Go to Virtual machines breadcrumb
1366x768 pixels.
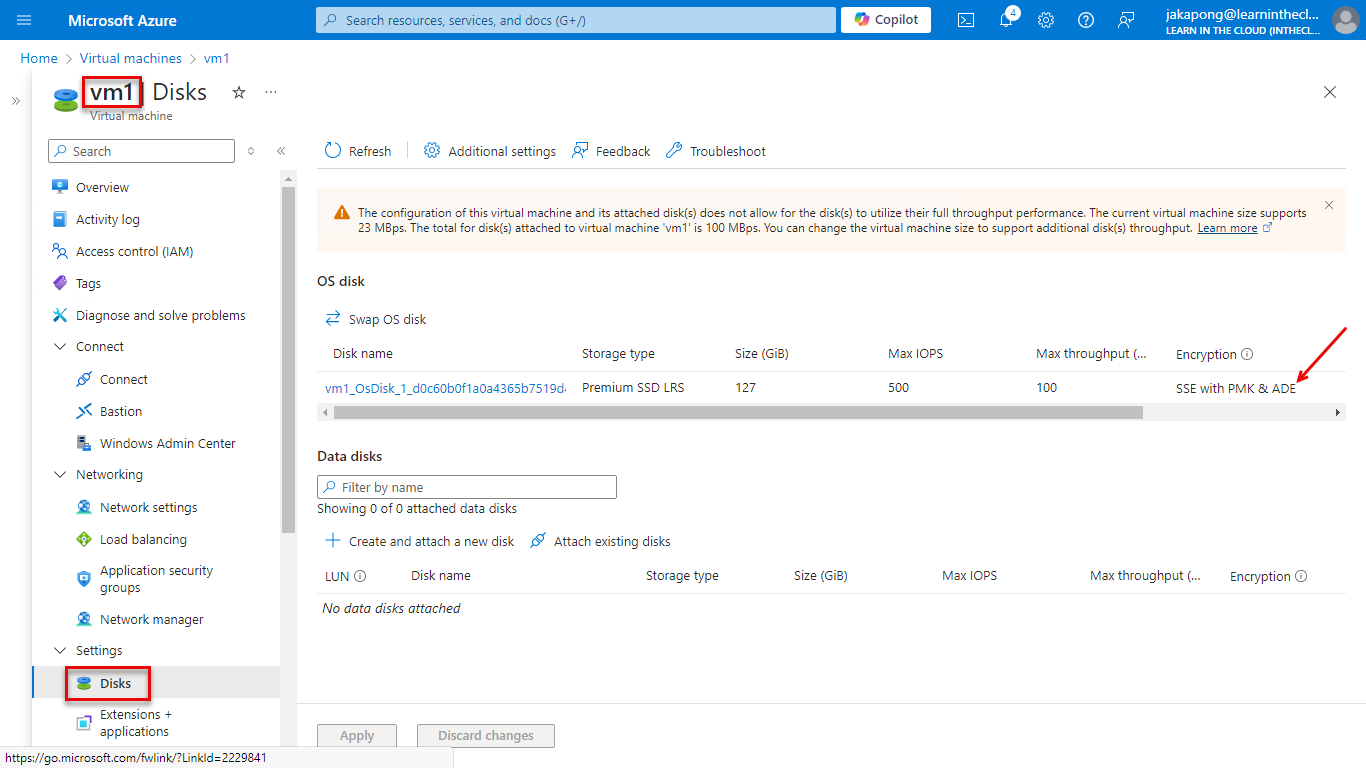(x=131, y=59)
